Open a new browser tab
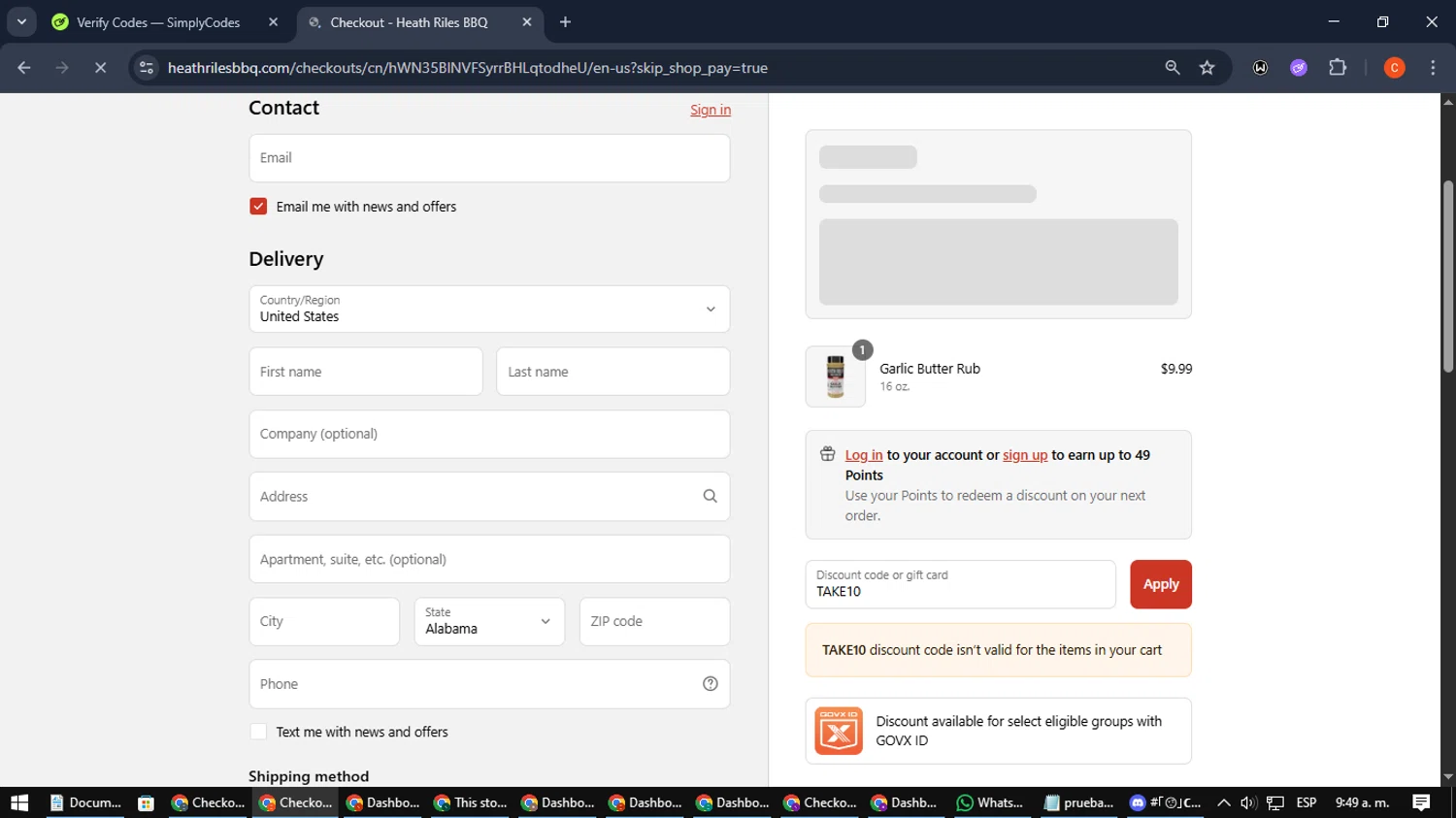The image size is (1456, 818). 565,22
